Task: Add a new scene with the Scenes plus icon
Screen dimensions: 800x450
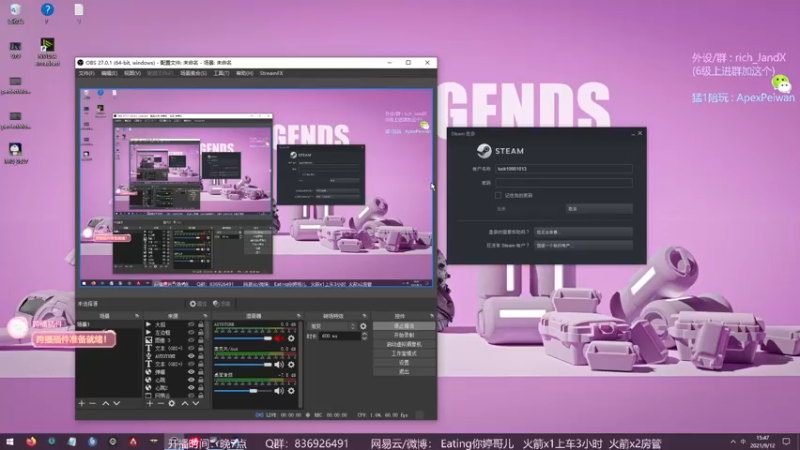Action: coord(82,403)
